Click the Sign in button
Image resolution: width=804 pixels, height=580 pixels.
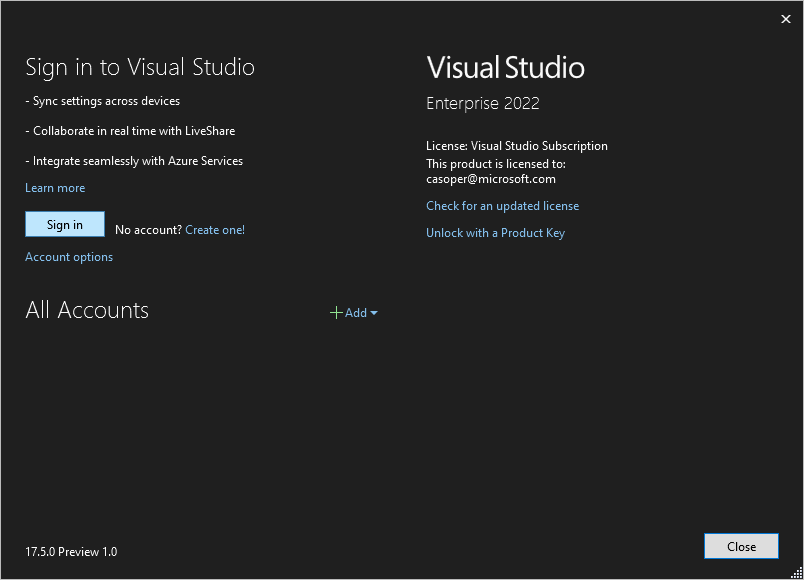click(x=65, y=225)
